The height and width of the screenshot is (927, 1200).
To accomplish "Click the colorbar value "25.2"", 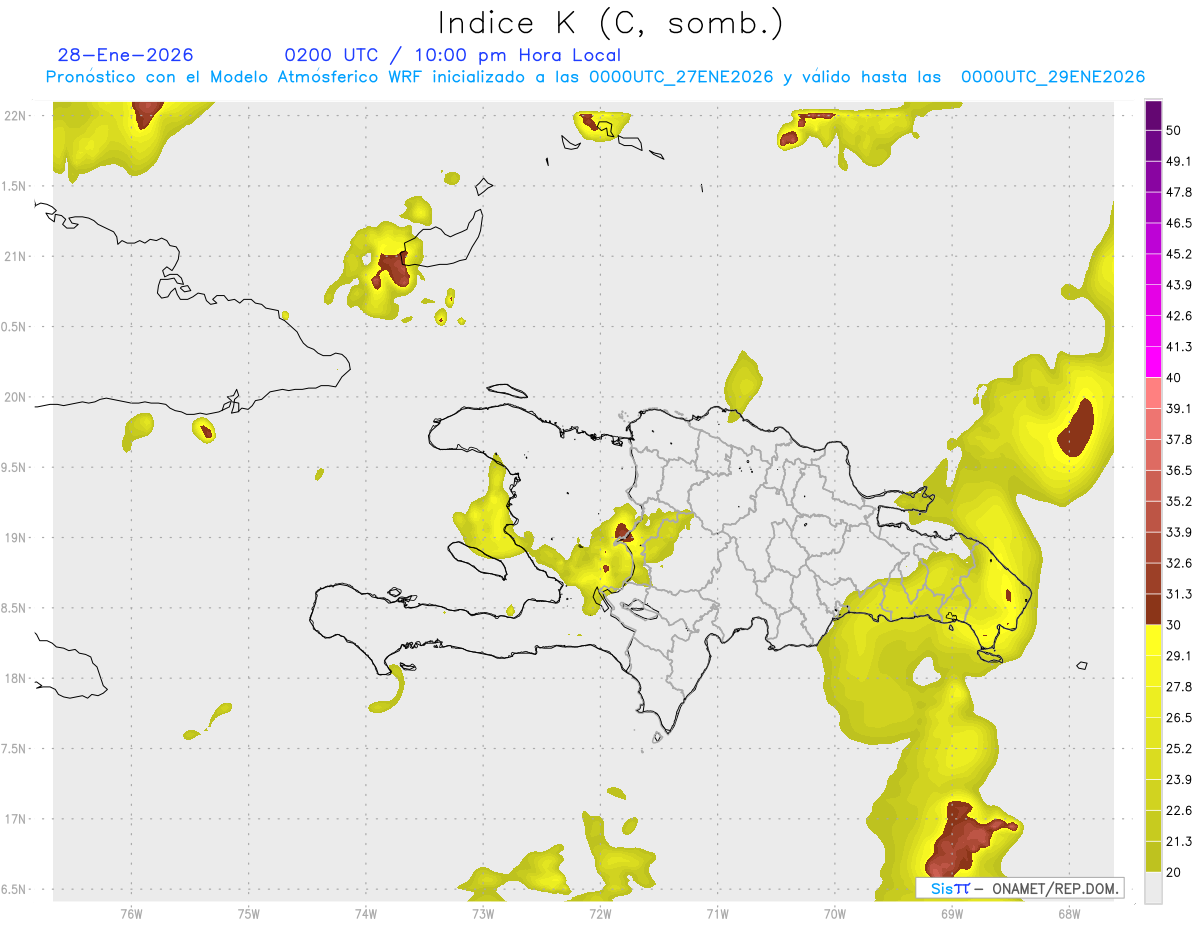I will [x=1180, y=749].
